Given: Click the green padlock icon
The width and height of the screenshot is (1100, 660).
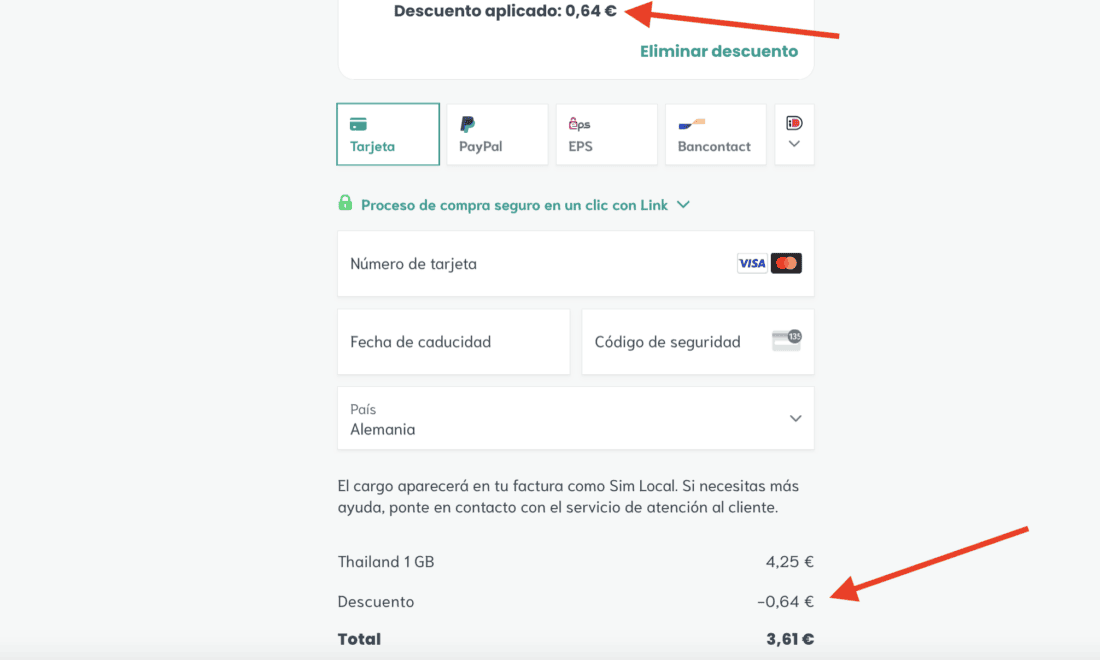Looking at the screenshot, I should point(345,204).
